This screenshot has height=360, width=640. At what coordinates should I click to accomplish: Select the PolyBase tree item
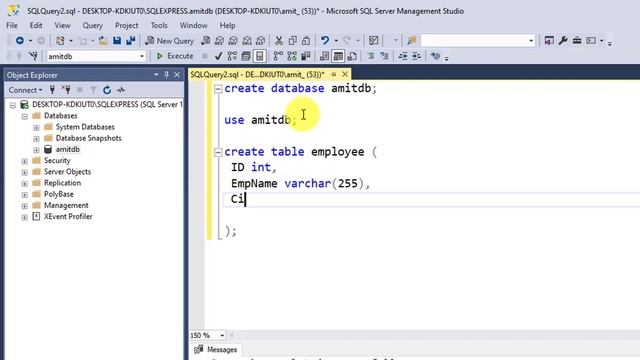point(59,194)
